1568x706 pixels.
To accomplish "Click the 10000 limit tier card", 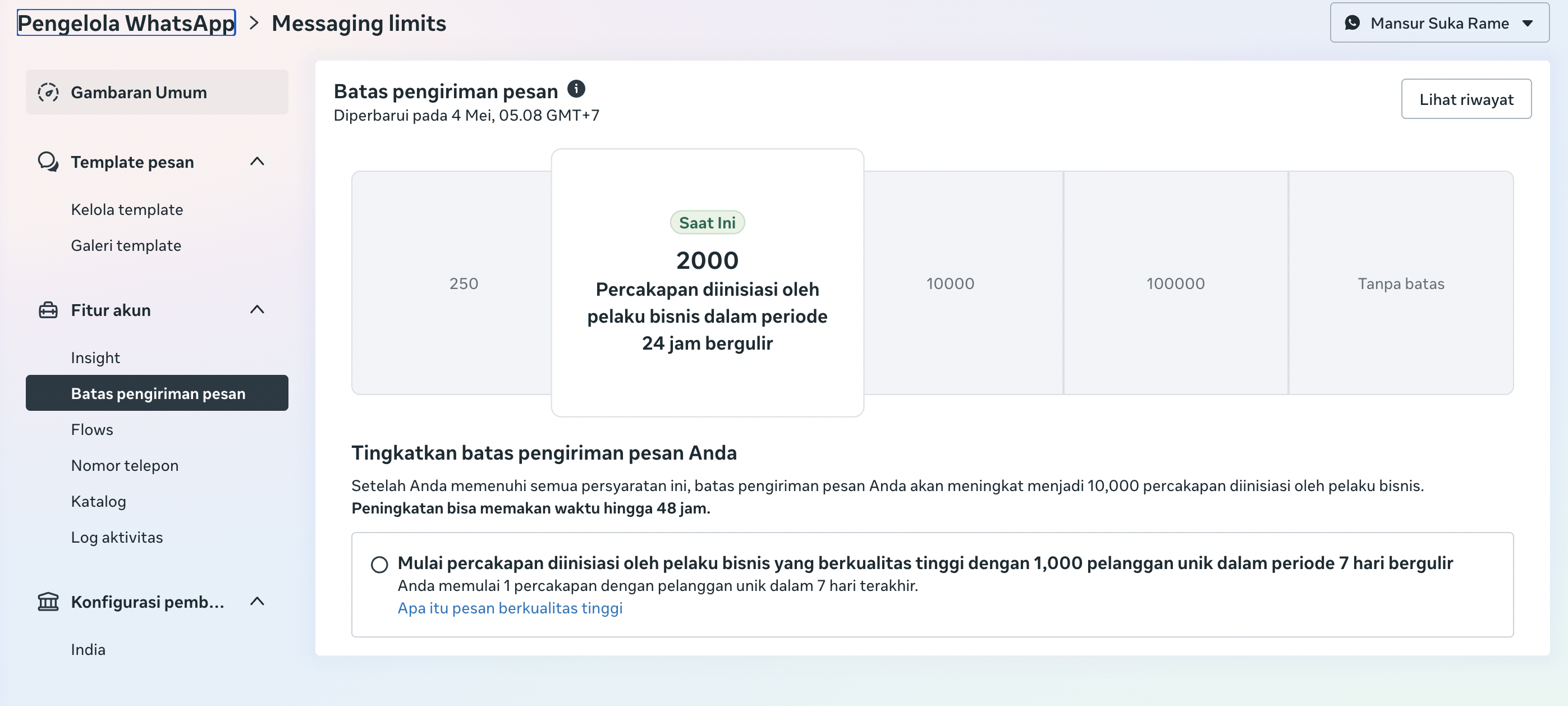I will pos(963,283).
